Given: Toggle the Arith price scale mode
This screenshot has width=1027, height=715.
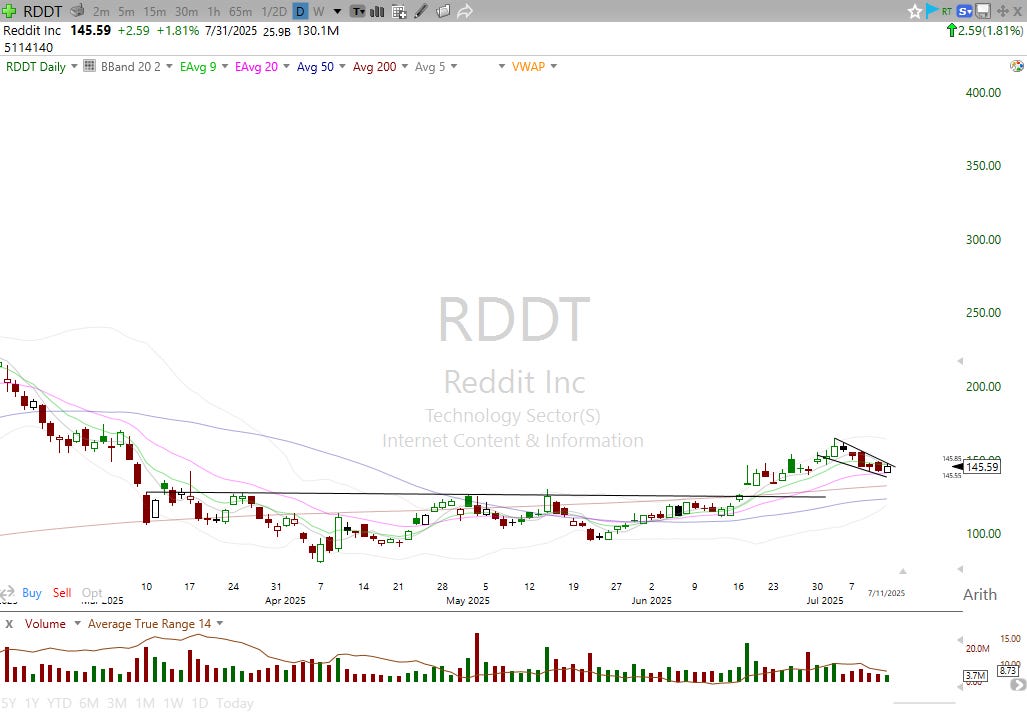Looking at the screenshot, I should pos(980,595).
